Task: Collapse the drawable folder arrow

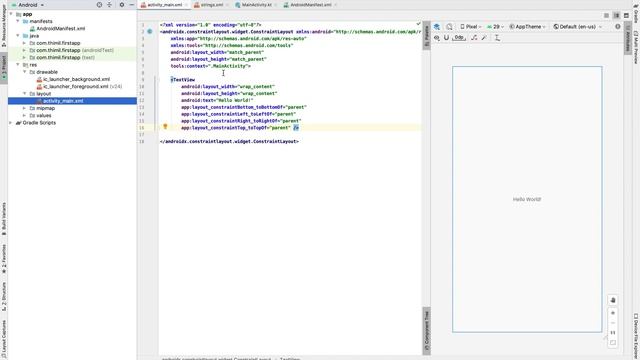Action: pyautogui.click(x=25, y=72)
